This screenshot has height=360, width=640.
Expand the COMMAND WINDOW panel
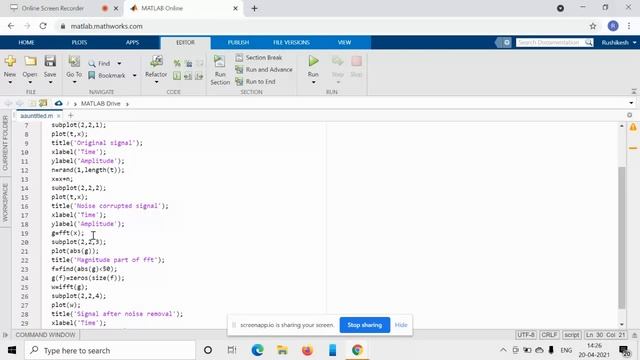[45, 335]
